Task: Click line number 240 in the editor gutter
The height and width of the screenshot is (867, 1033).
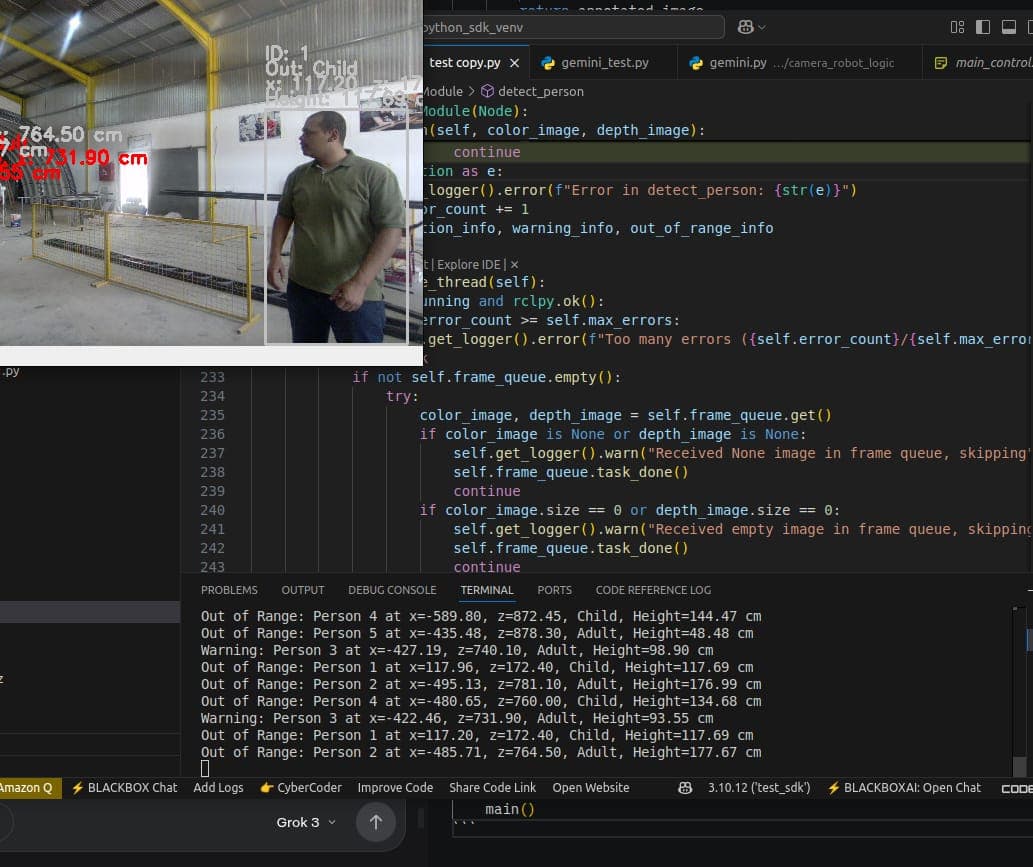Action: pyautogui.click(x=212, y=511)
